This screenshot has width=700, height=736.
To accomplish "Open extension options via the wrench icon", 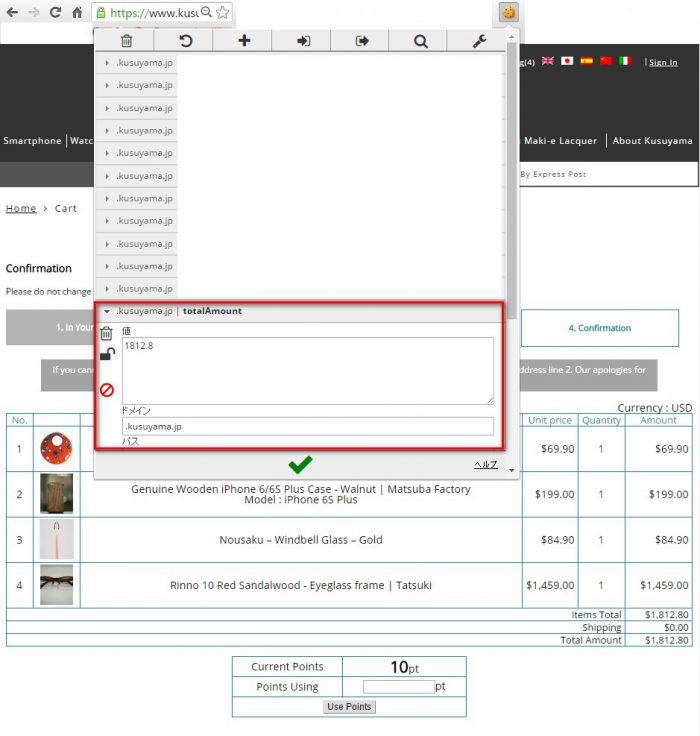I will (480, 41).
